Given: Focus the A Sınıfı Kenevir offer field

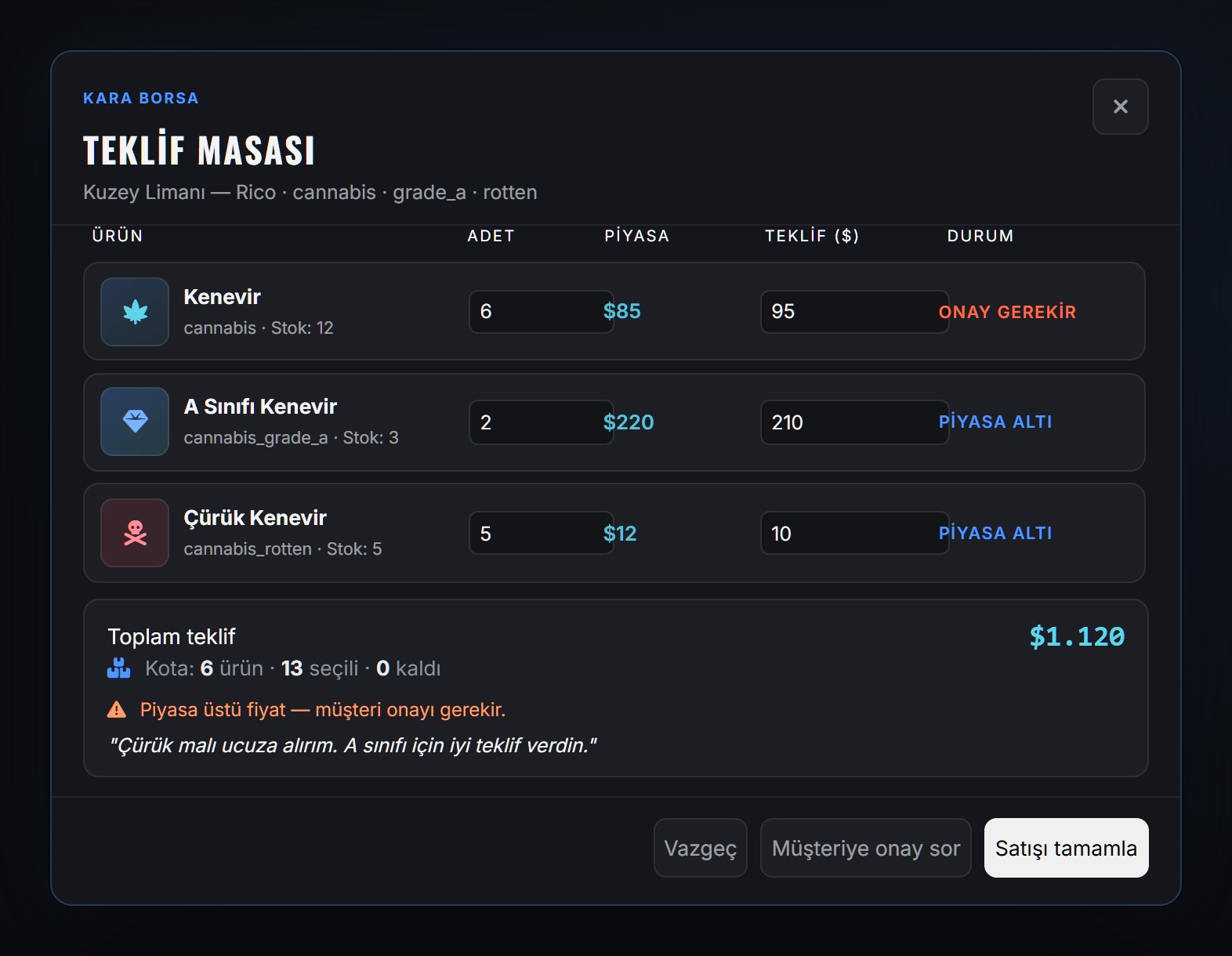Looking at the screenshot, I should click(854, 422).
